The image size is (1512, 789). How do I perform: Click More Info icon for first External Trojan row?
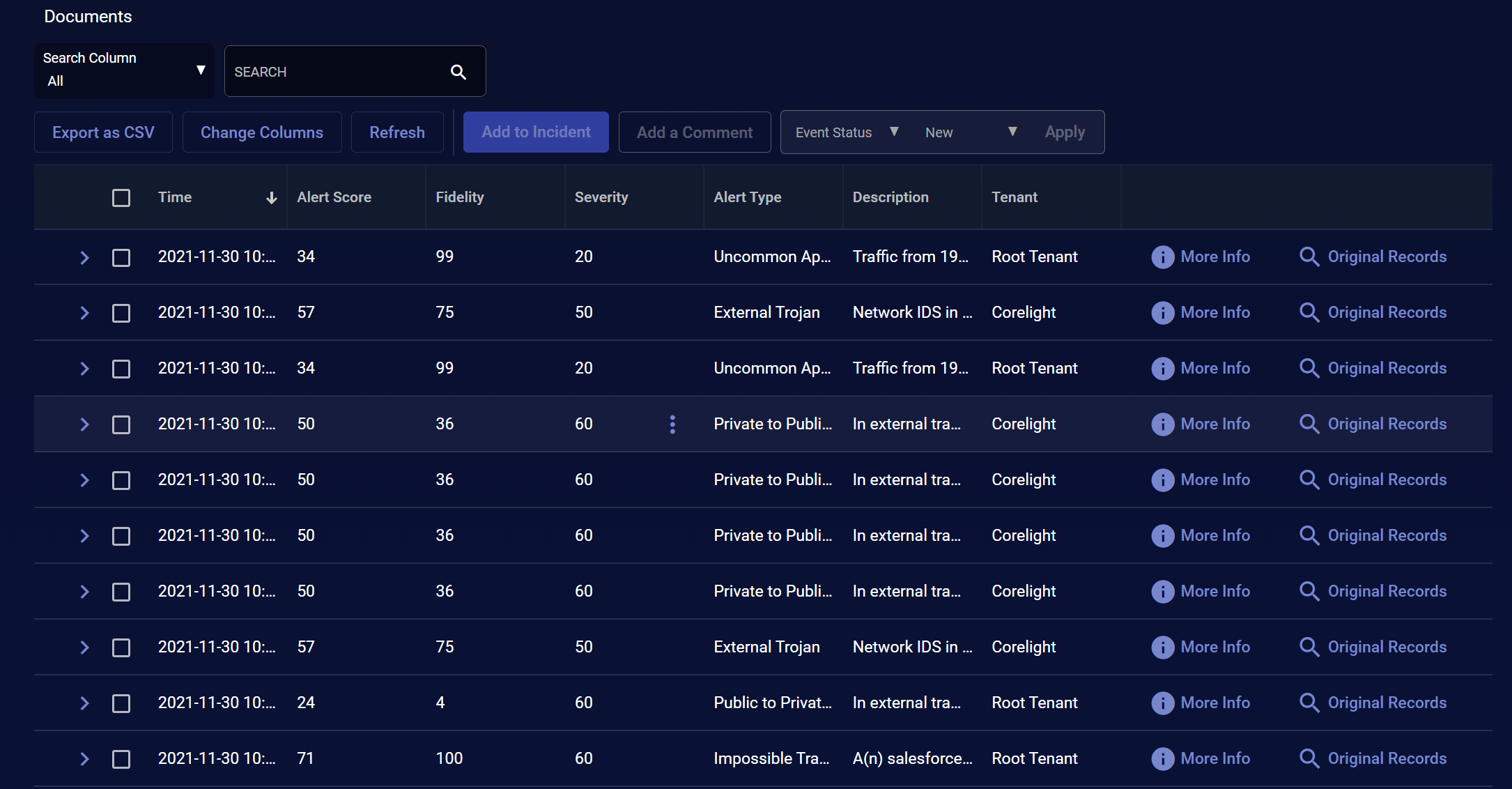1162,312
